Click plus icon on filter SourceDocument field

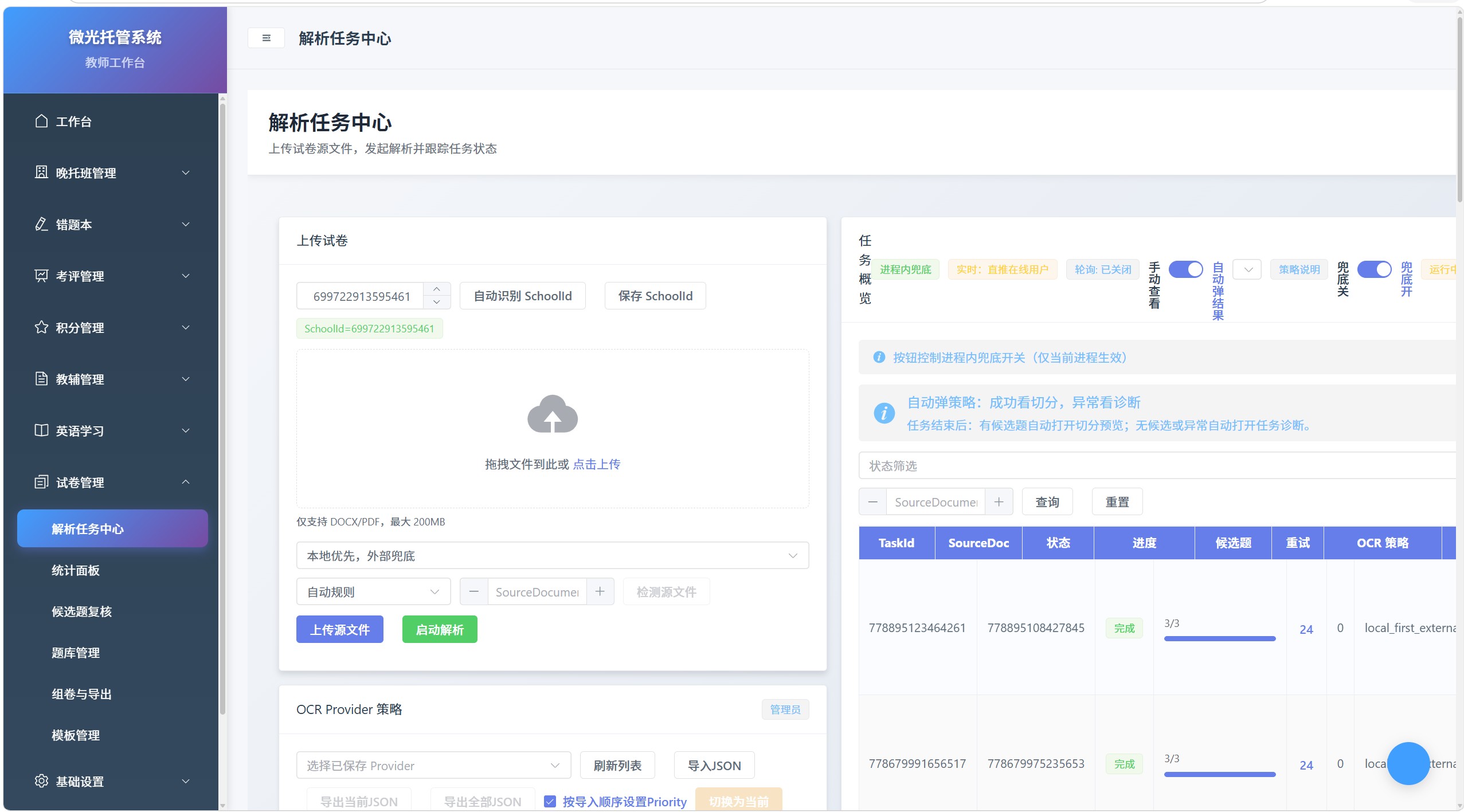(x=999, y=502)
